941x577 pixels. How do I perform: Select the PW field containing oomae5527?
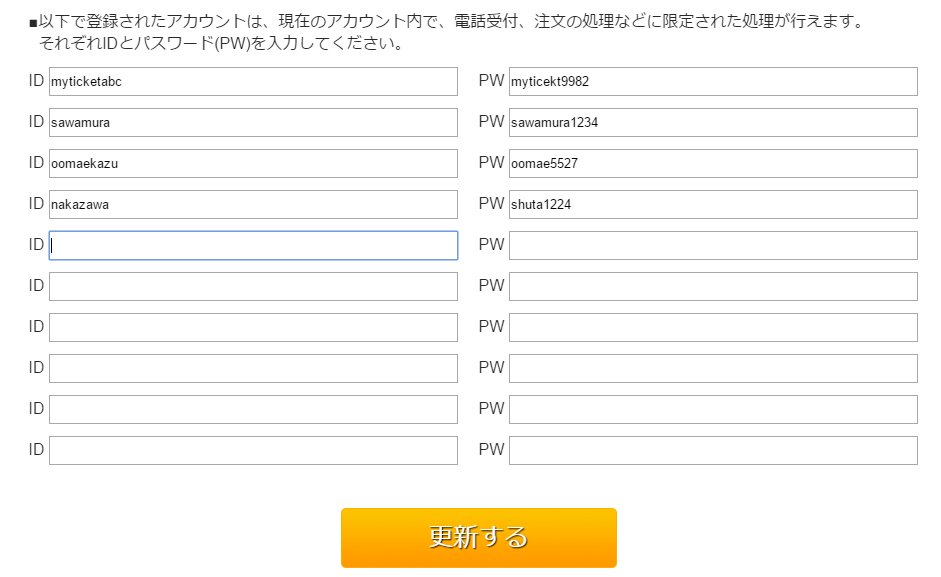click(x=713, y=163)
